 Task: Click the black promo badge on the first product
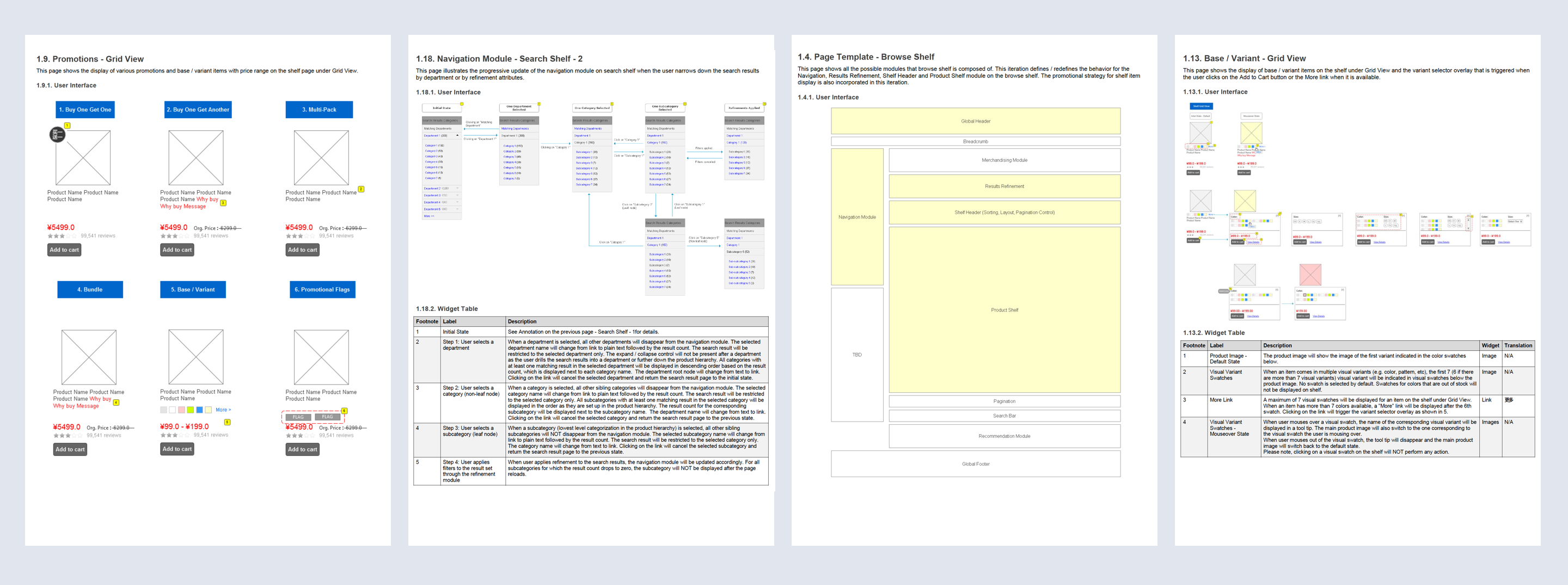pyautogui.click(x=57, y=135)
